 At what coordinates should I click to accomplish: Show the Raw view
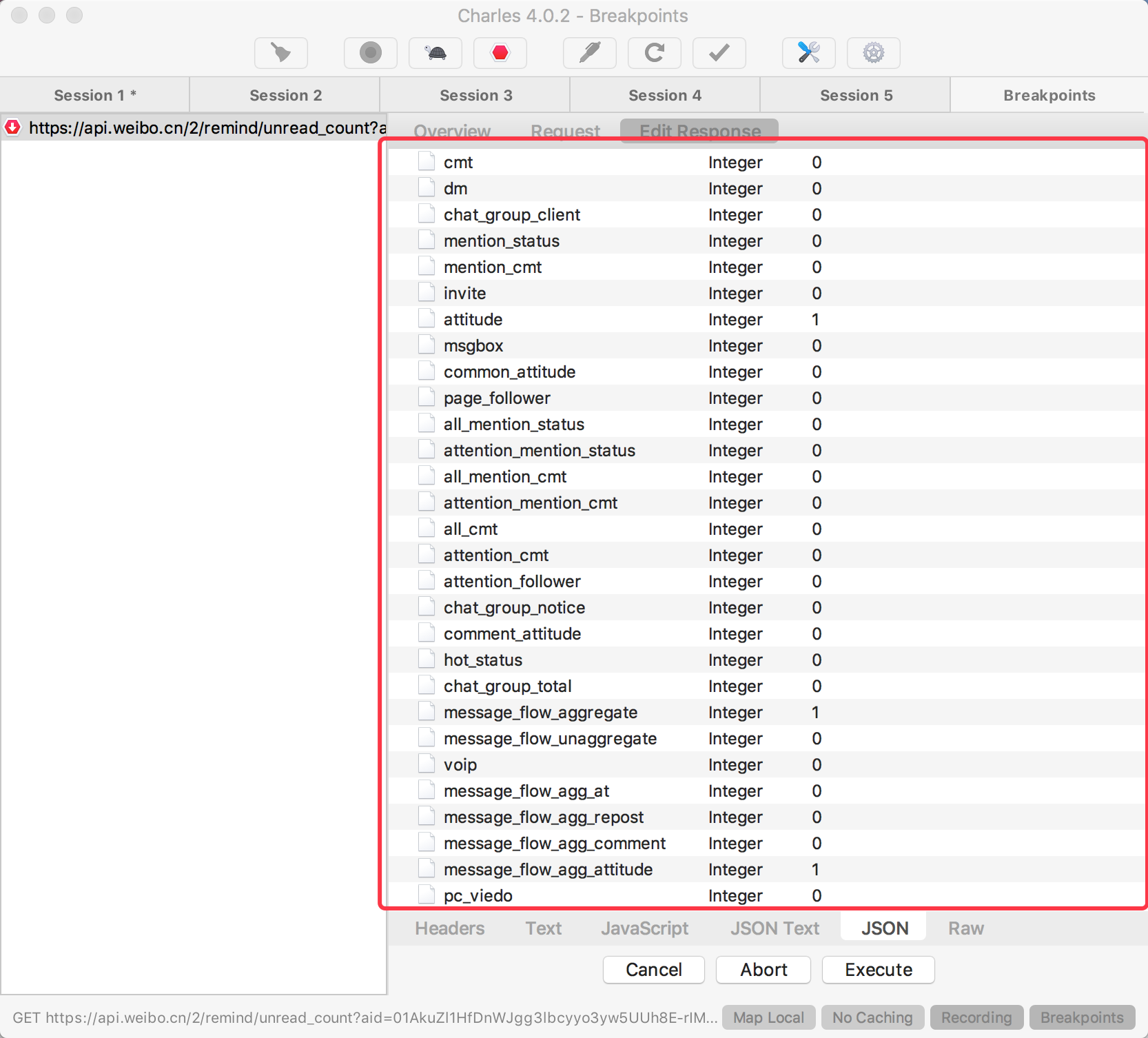(x=965, y=928)
